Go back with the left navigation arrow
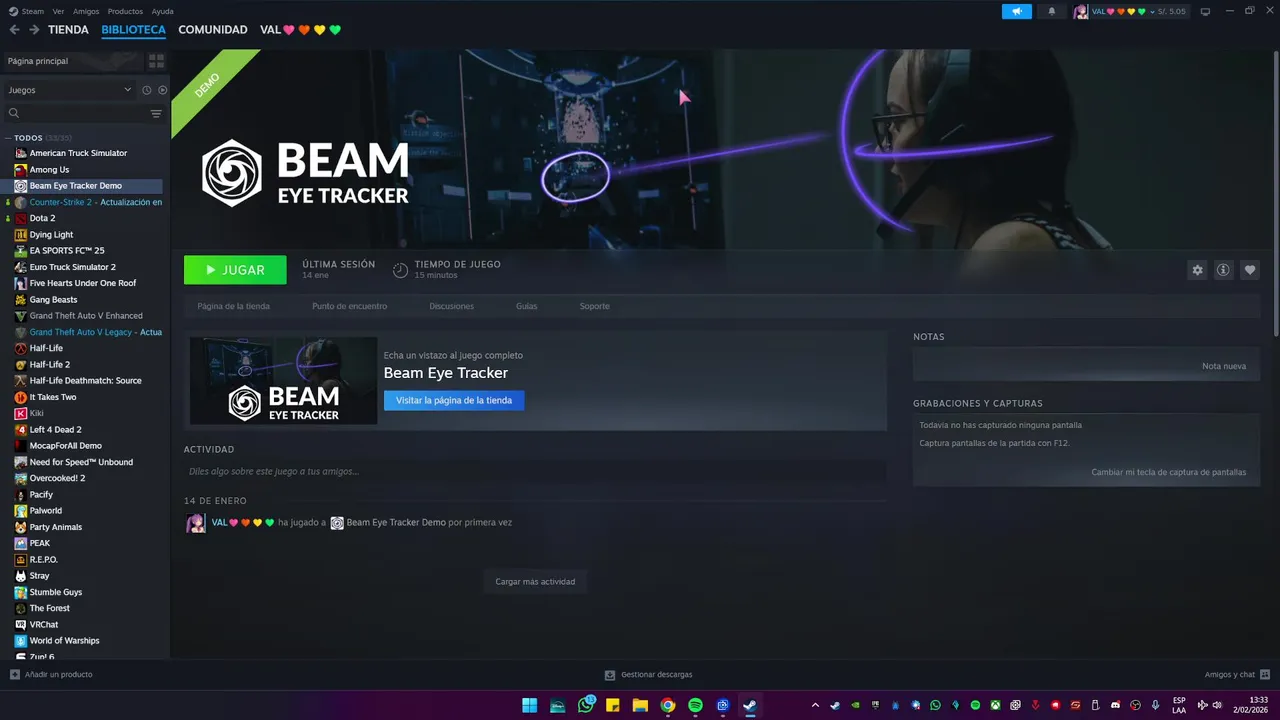The width and height of the screenshot is (1280, 720). 14,30
